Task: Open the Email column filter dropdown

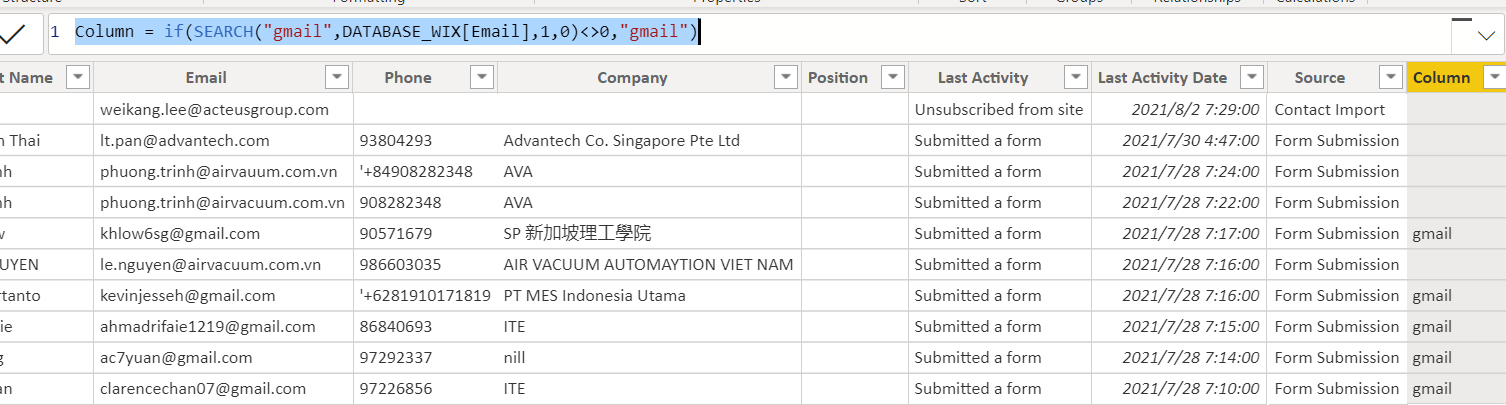Action: click(337, 78)
